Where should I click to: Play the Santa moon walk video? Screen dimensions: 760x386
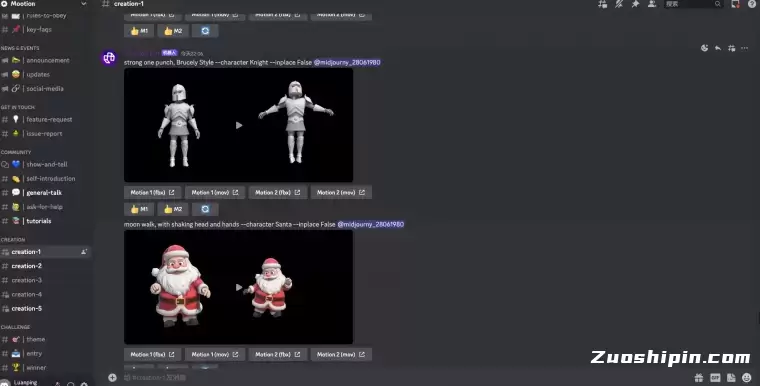pyautogui.click(x=239, y=287)
